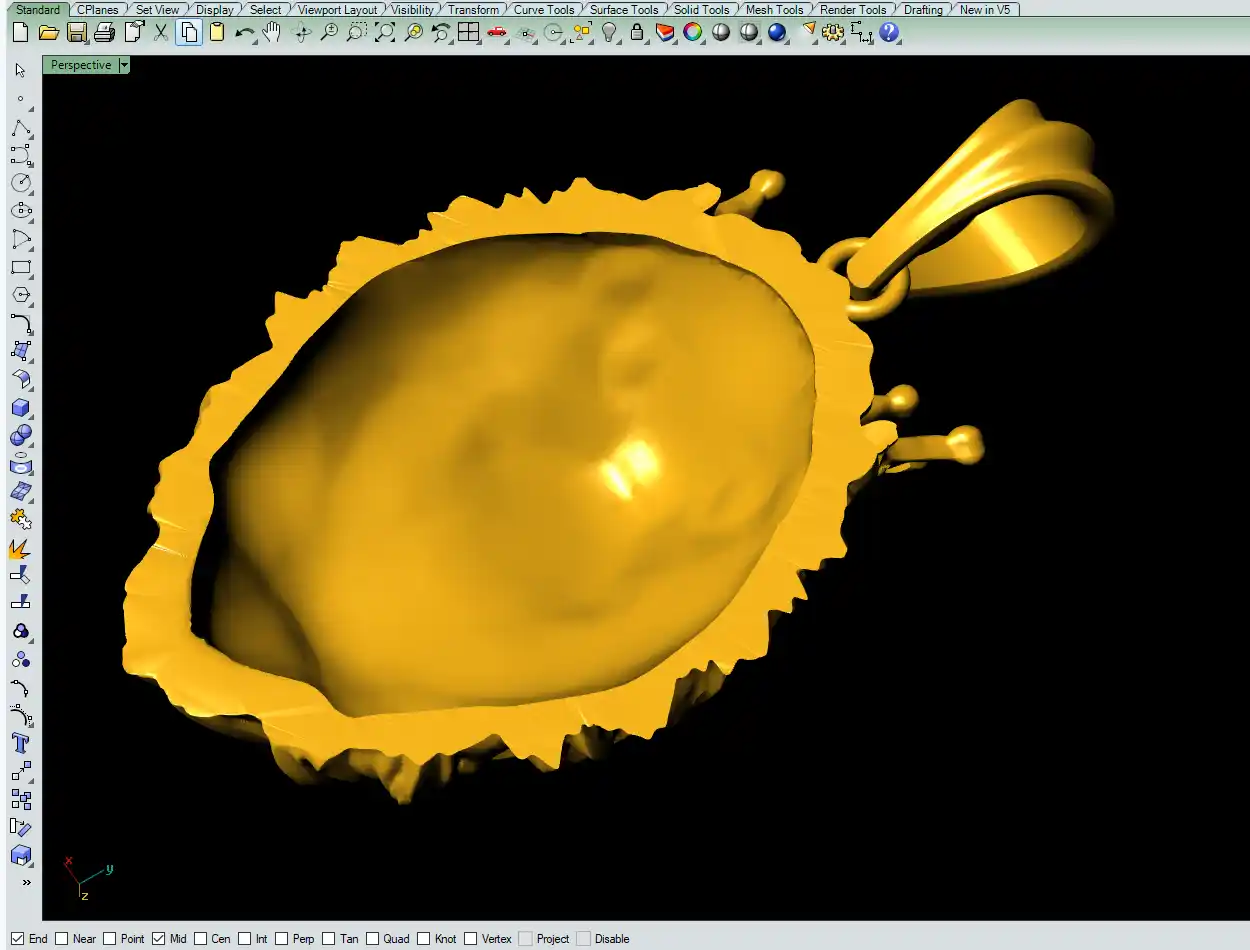1250x950 pixels.
Task: Open the Help question mark icon
Action: click(889, 32)
